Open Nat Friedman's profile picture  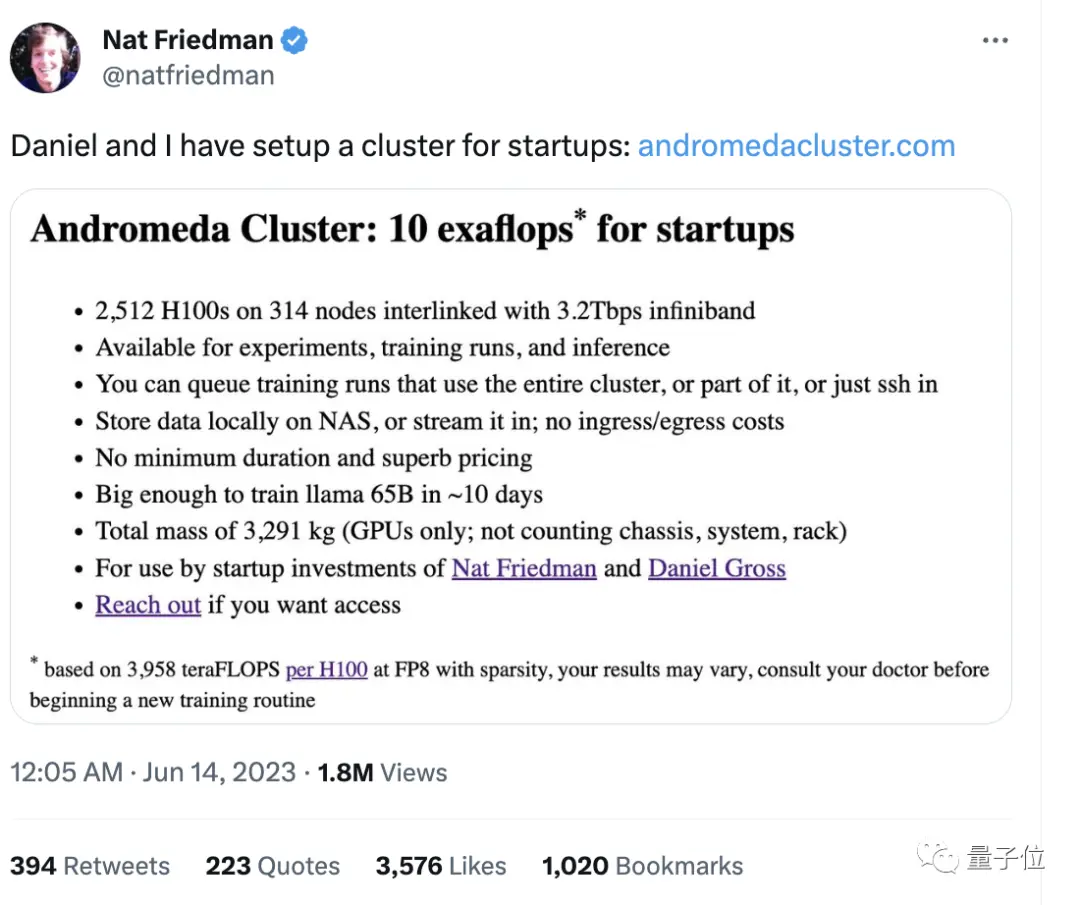tap(45, 58)
